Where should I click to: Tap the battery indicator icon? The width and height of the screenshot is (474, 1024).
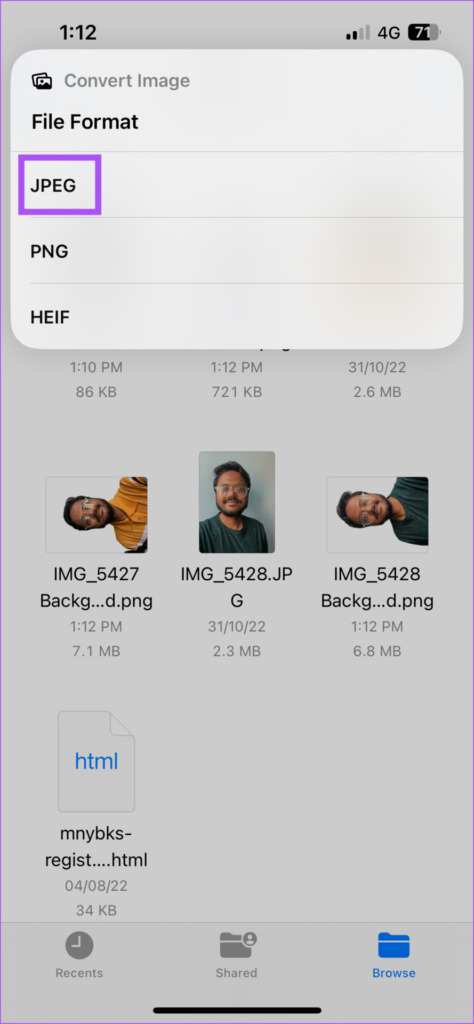pyautogui.click(x=425, y=32)
